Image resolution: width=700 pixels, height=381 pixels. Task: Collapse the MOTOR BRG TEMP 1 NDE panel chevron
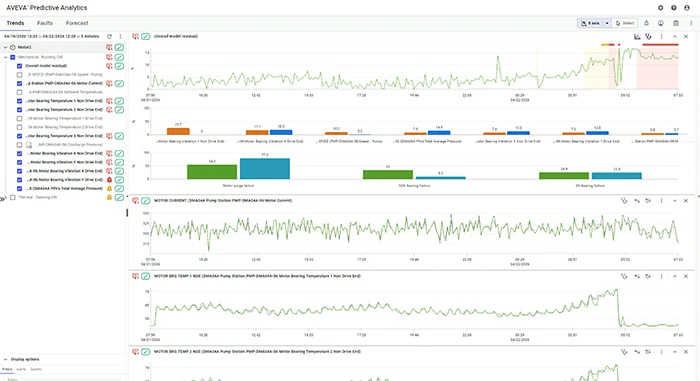tap(675, 276)
